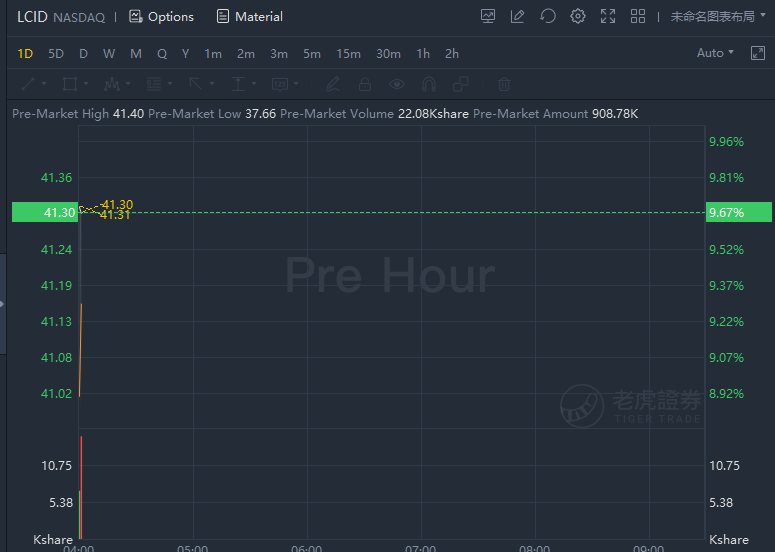Image resolution: width=775 pixels, height=552 pixels.
Task: Click the edit note pencil icon
Action: pyautogui.click(x=517, y=16)
